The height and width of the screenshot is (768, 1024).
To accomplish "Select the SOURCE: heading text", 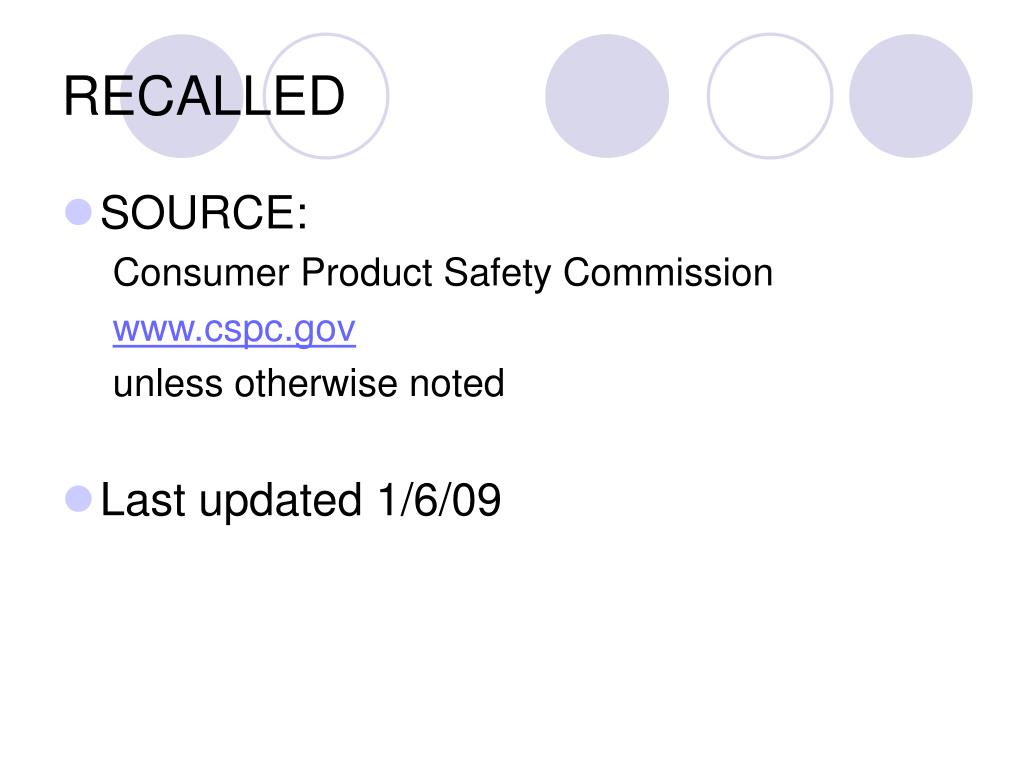I will (204, 212).
